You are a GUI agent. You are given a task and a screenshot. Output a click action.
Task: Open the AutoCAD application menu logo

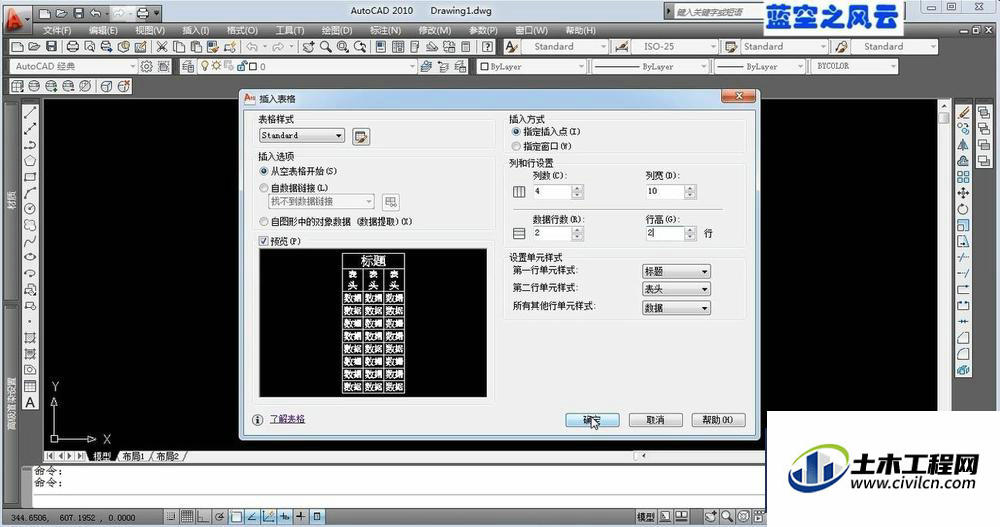click(x=15, y=19)
